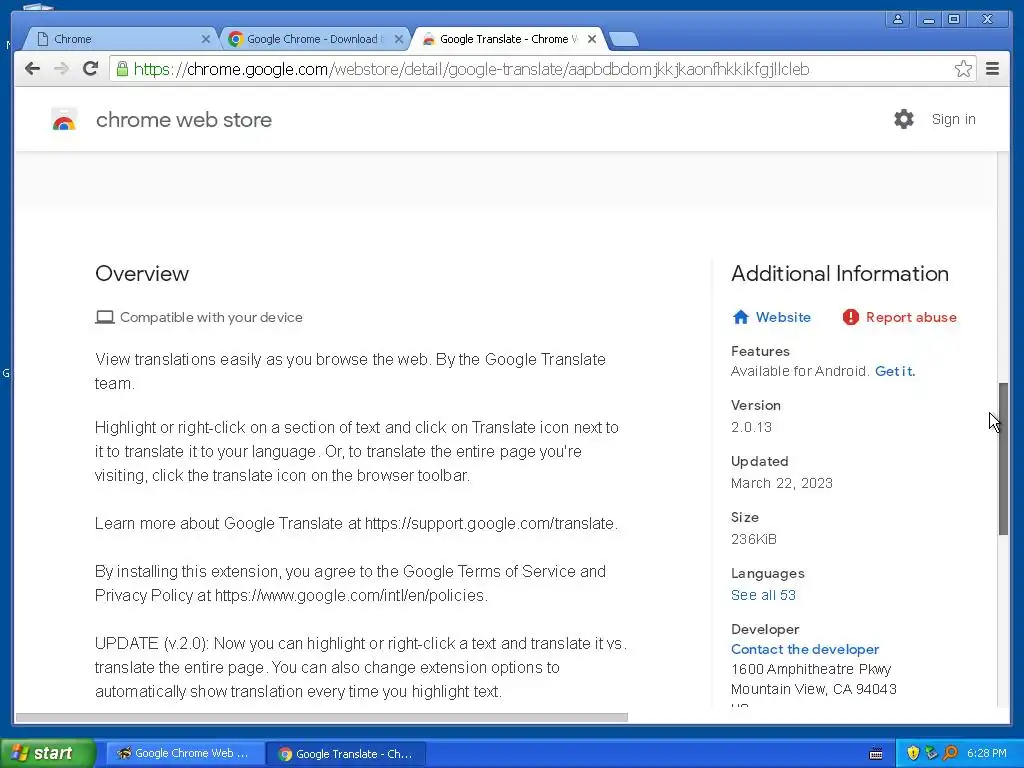
Task: Click the Additional Information heading
Action: (x=840, y=274)
